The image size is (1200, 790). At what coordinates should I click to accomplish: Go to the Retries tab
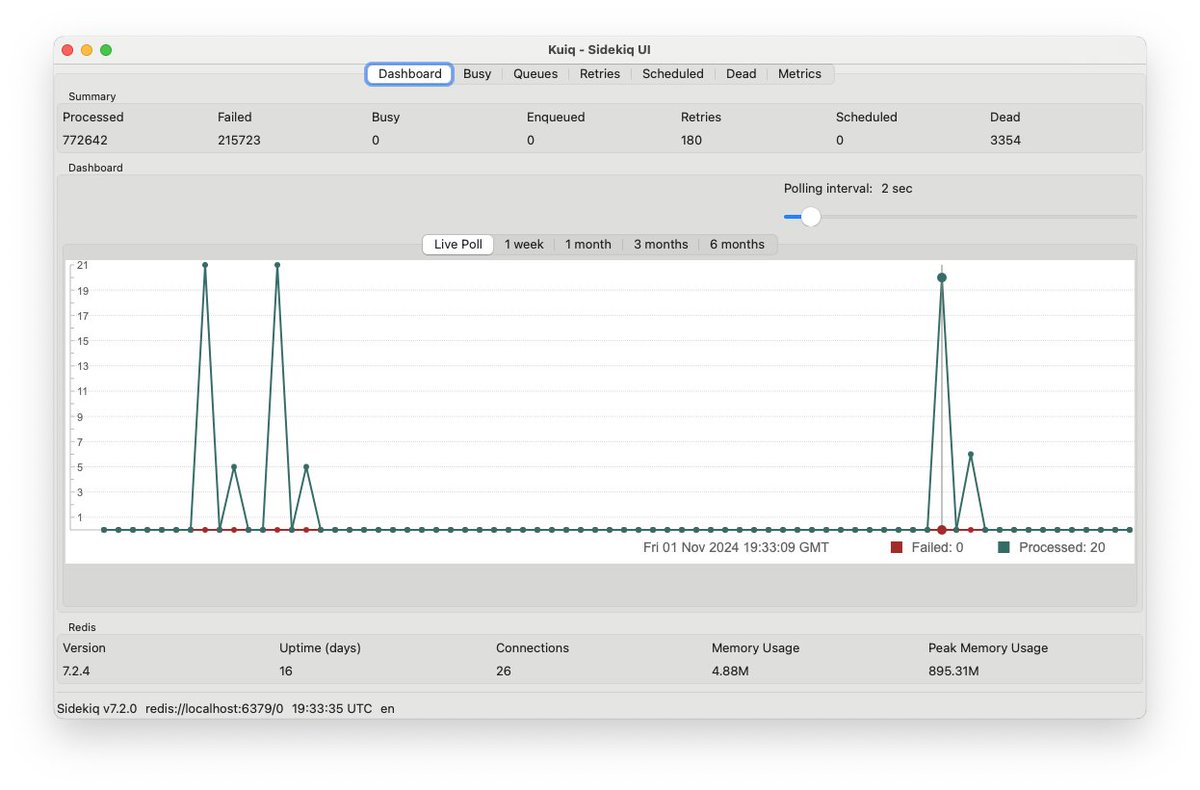(x=600, y=74)
